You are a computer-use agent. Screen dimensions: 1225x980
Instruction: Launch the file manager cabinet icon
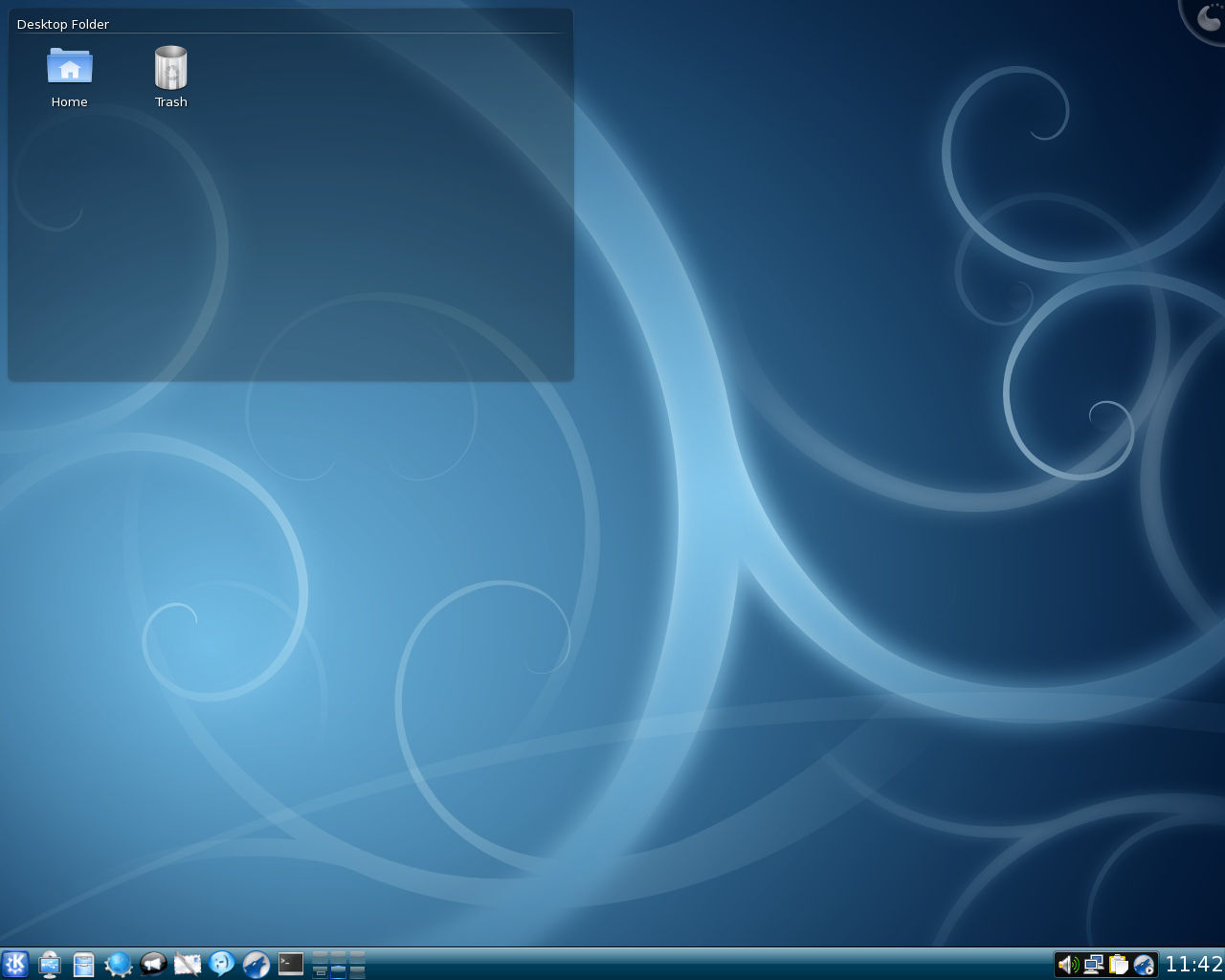click(x=84, y=964)
